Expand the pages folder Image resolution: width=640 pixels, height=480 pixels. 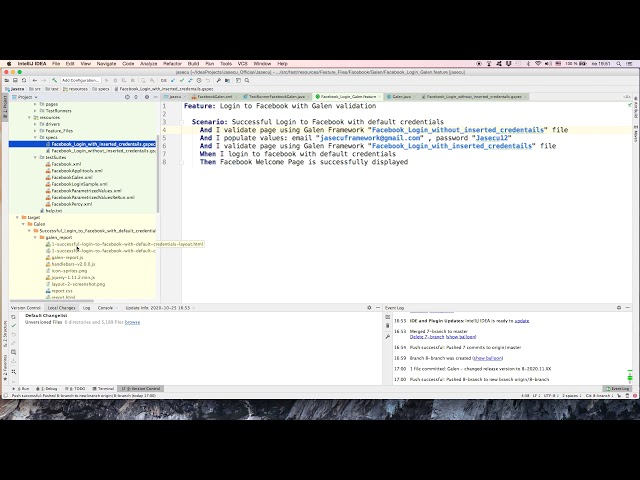coord(36,104)
